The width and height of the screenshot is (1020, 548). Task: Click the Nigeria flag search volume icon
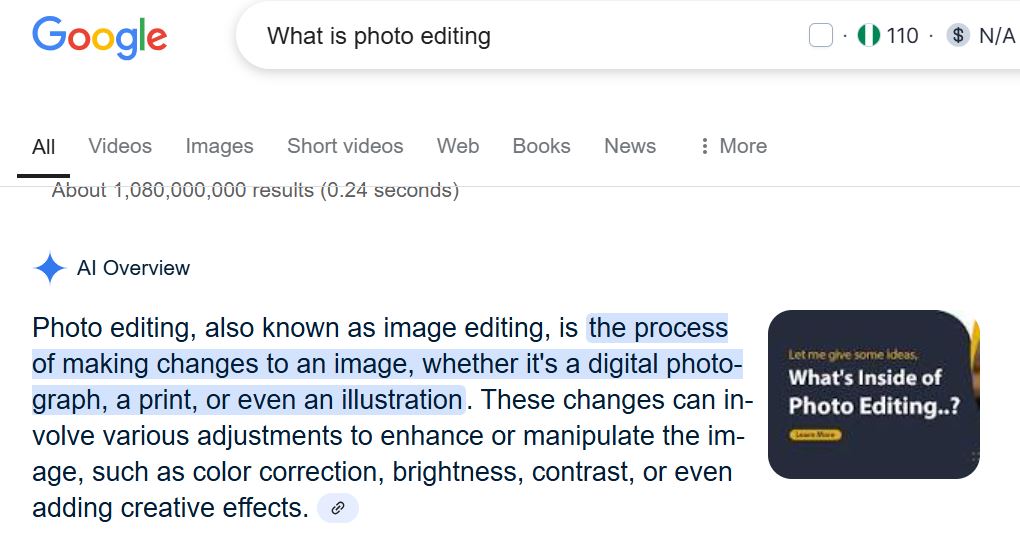point(869,36)
